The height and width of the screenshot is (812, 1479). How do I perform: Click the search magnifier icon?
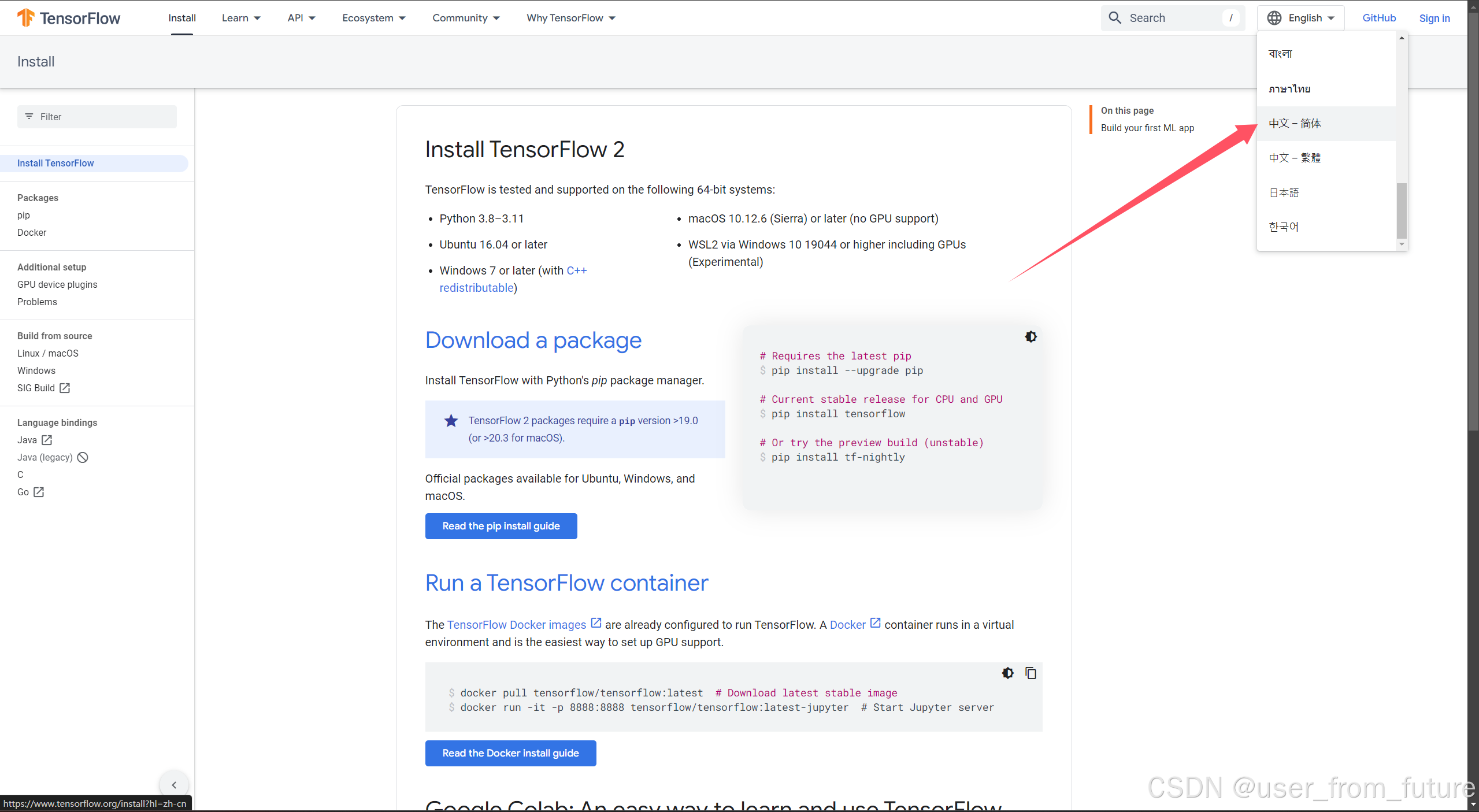[x=1115, y=18]
